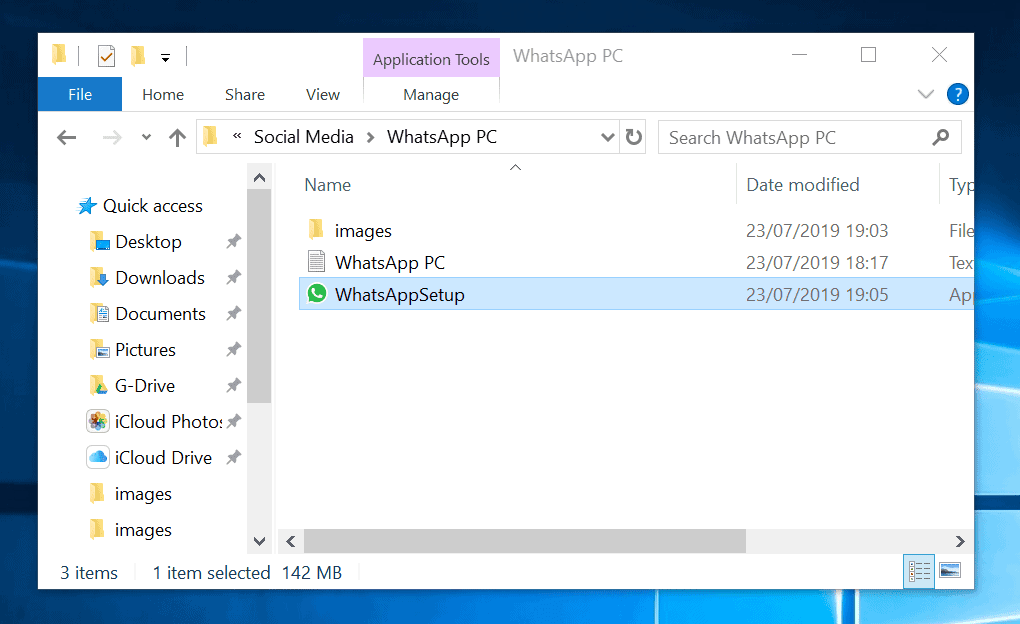
Task: Select the images folder in file list
Action: [x=362, y=231]
